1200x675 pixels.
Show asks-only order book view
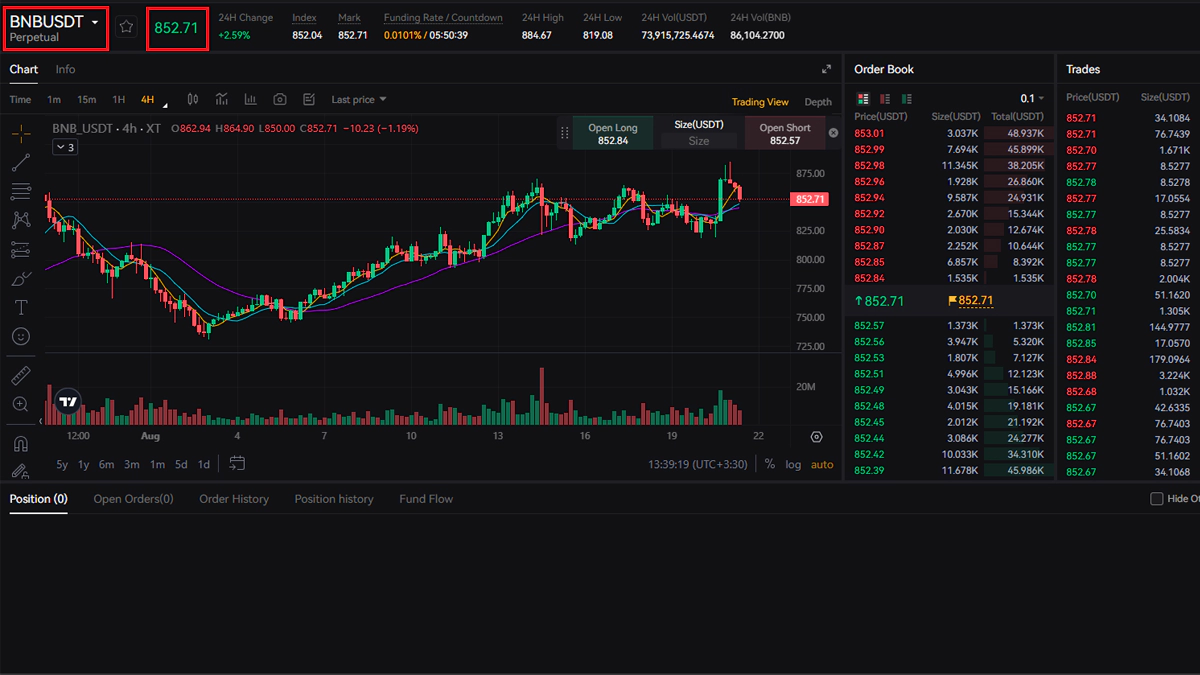(885, 98)
